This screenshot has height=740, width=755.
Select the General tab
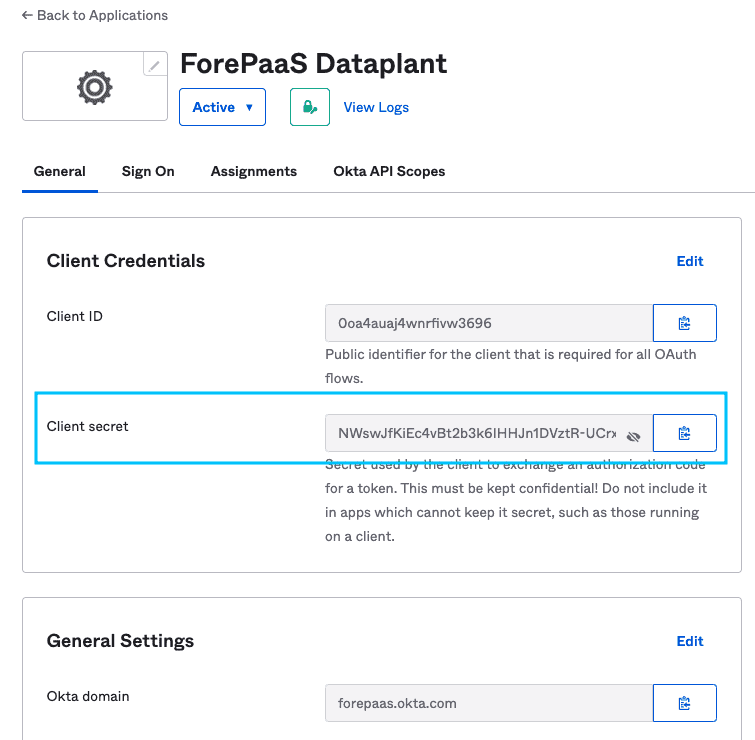coord(60,171)
